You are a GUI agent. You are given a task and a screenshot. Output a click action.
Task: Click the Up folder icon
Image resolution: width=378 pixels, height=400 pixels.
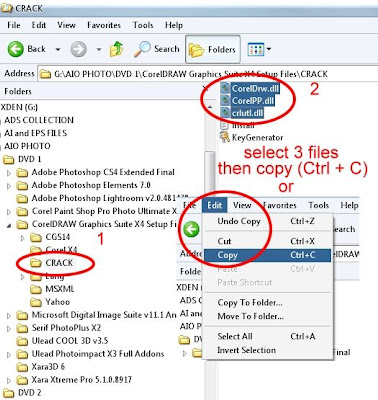[116, 49]
